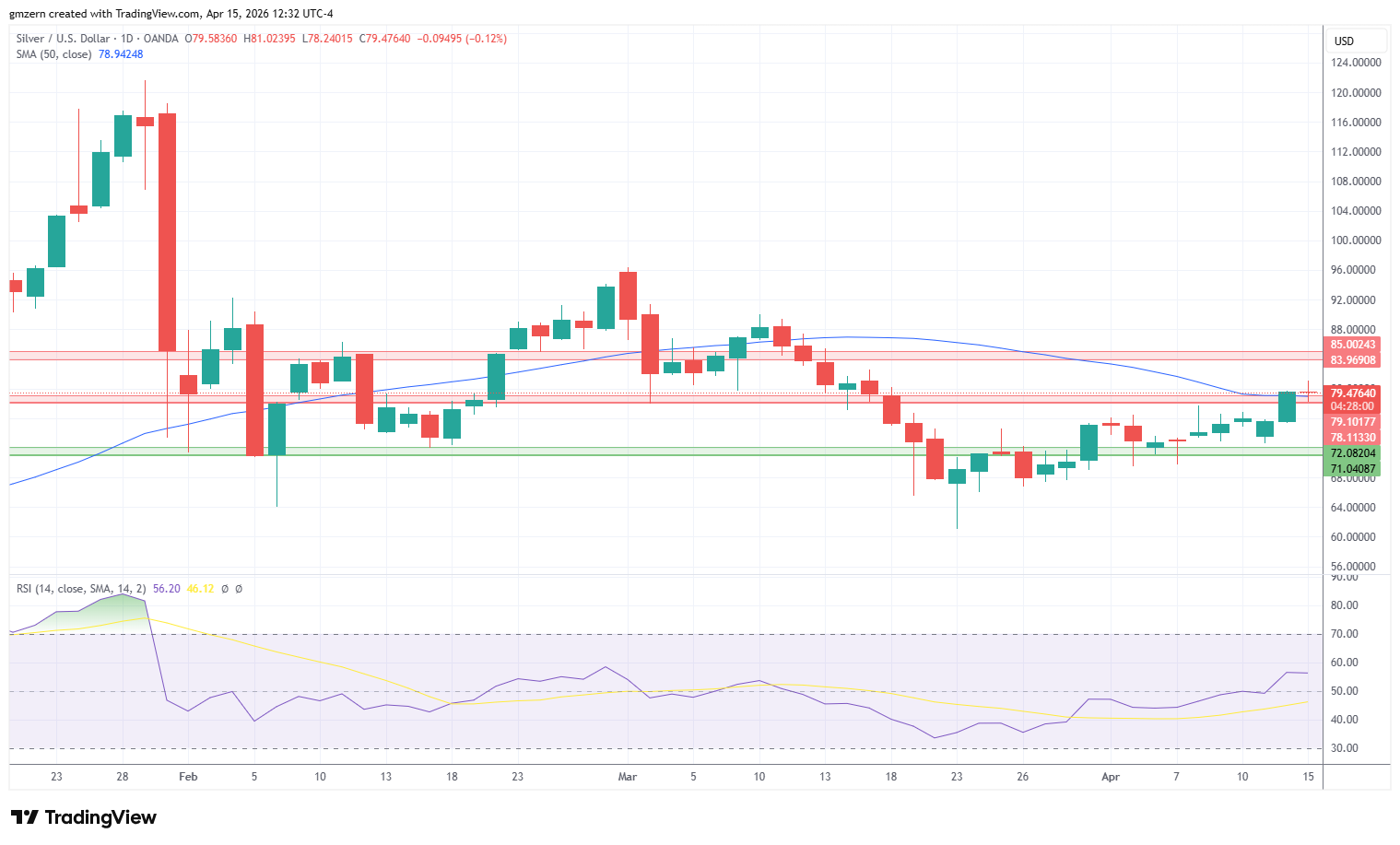Click the Apr label on the date axis
This screenshot has width=1400, height=845.
pos(1111,777)
